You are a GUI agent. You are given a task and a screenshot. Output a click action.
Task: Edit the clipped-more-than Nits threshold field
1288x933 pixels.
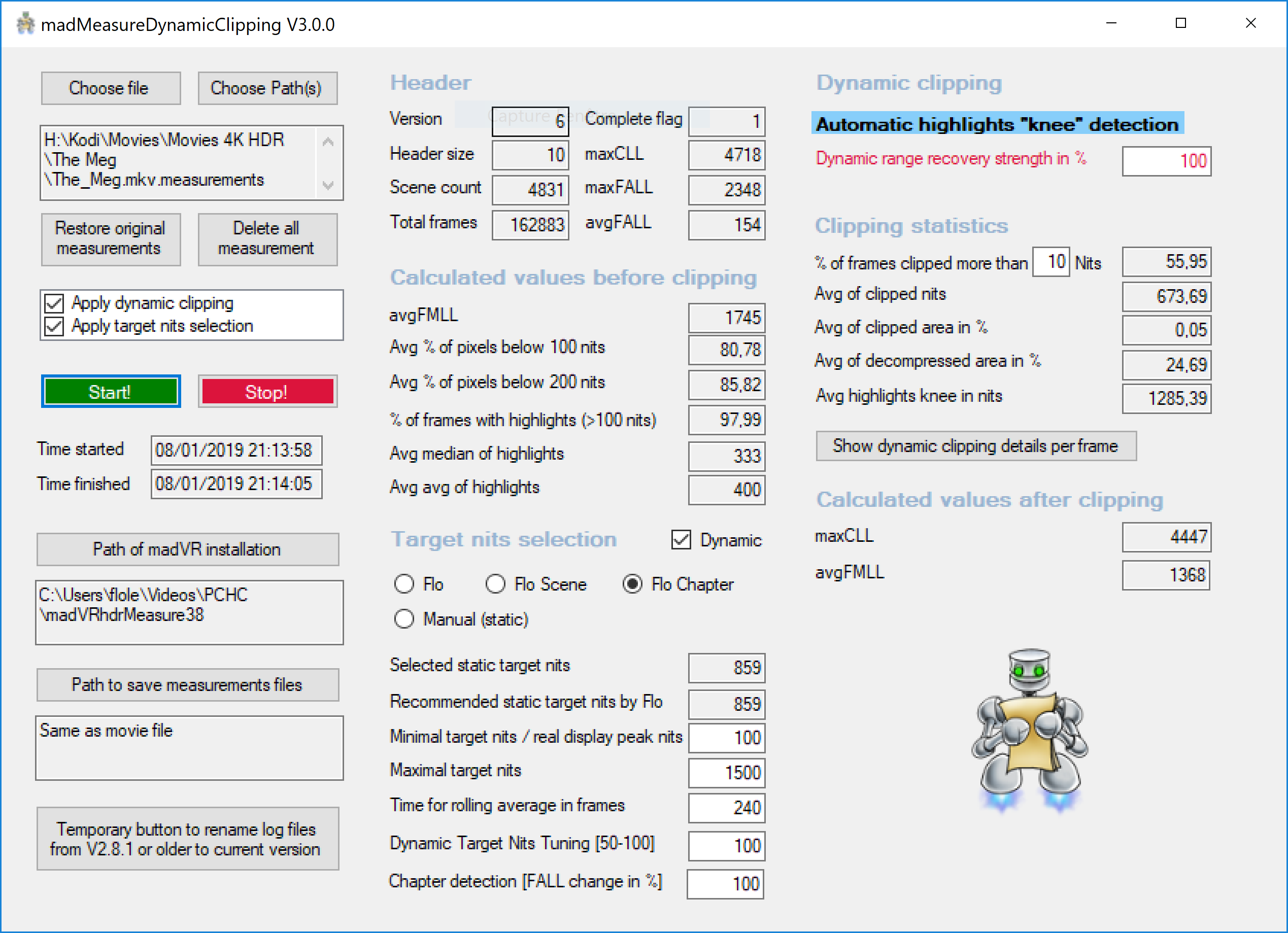tap(1050, 262)
